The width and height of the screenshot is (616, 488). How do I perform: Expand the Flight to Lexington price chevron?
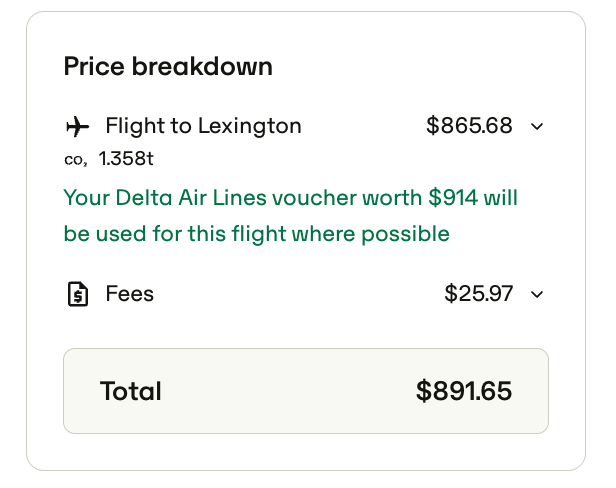(x=537, y=127)
